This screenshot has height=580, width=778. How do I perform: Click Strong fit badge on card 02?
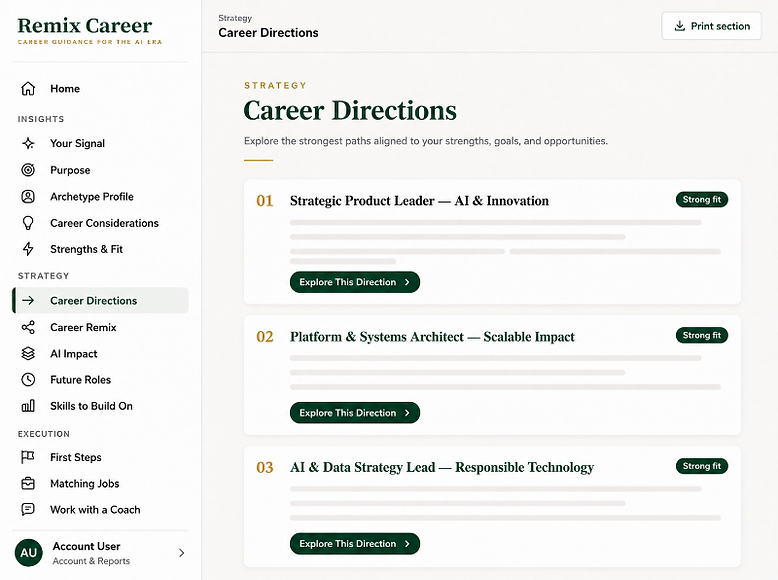point(702,335)
